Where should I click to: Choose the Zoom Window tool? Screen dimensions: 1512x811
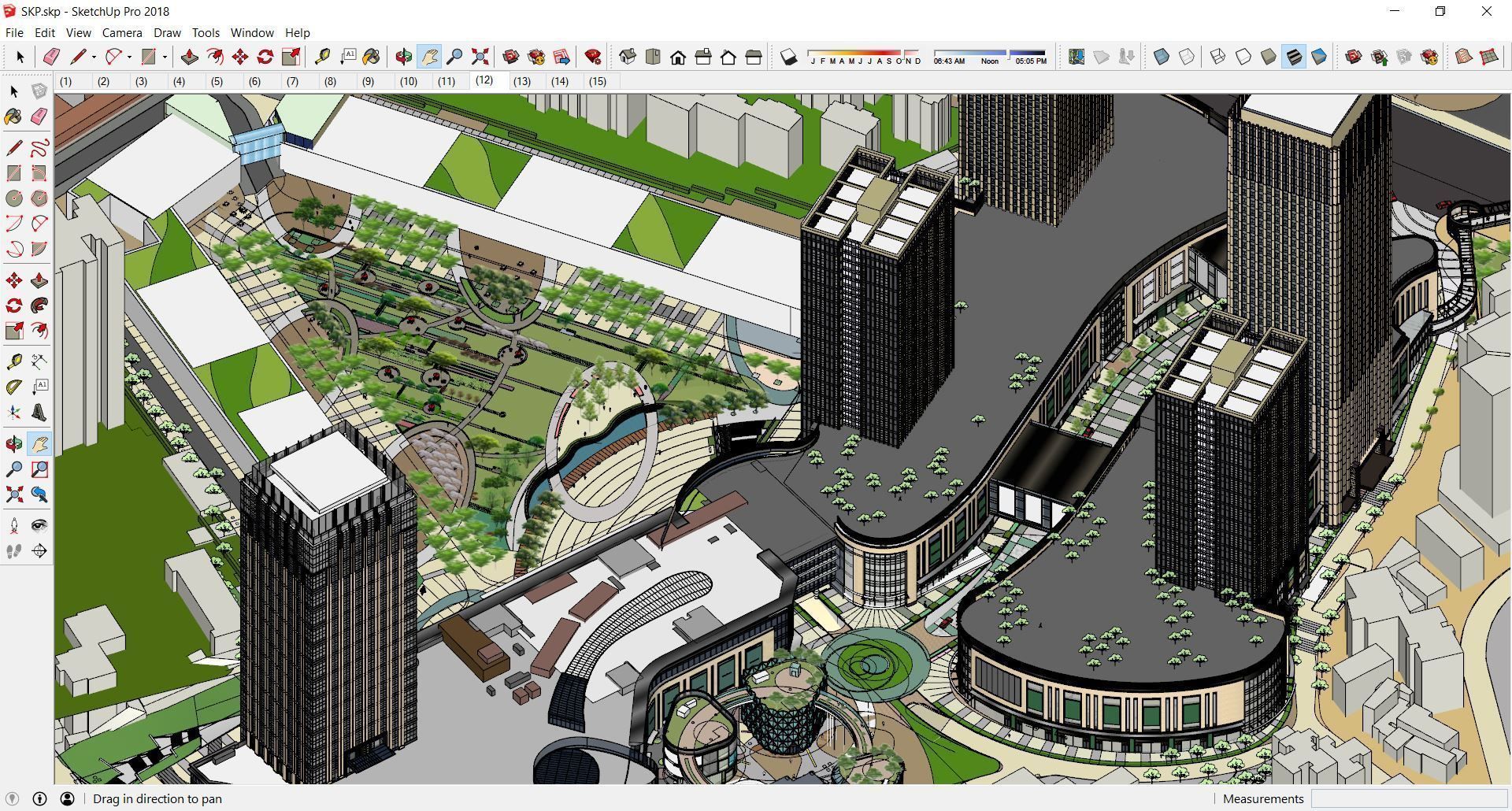(x=39, y=469)
